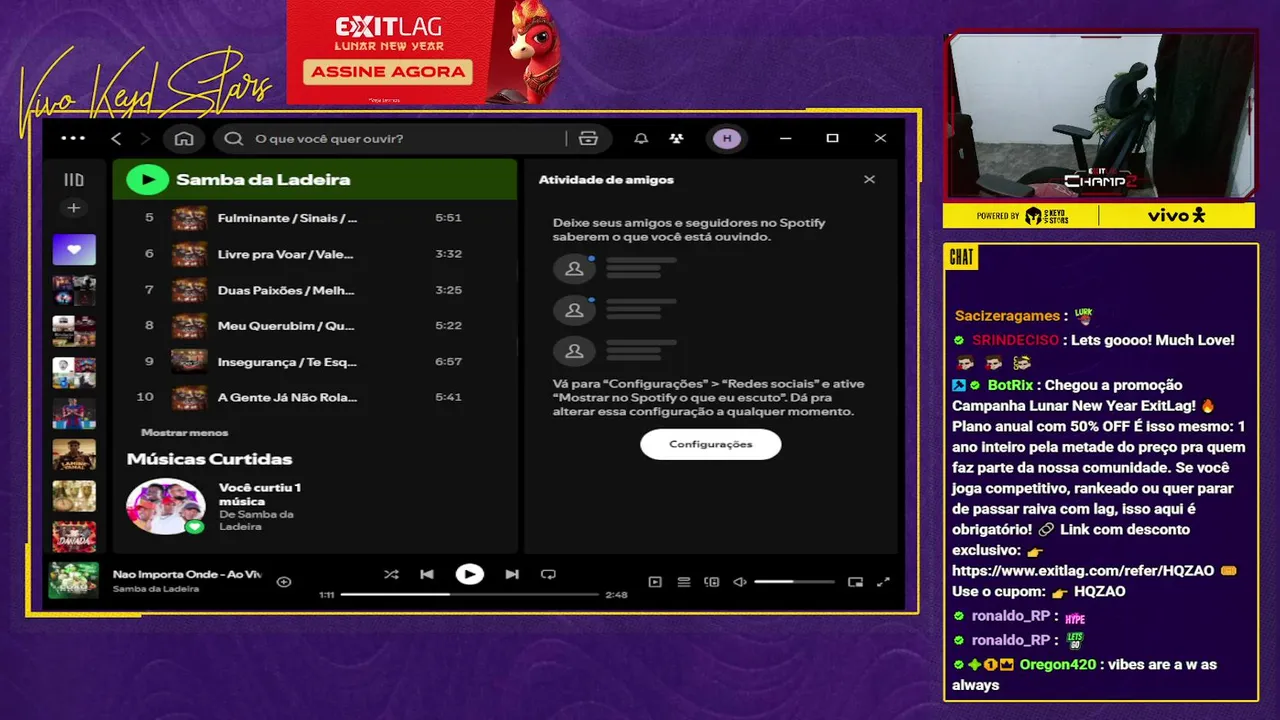The width and height of the screenshot is (1280, 720).
Task: Open now playing title 'Nao Importa Onde - Ao Vivo'
Action: [187, 574]
